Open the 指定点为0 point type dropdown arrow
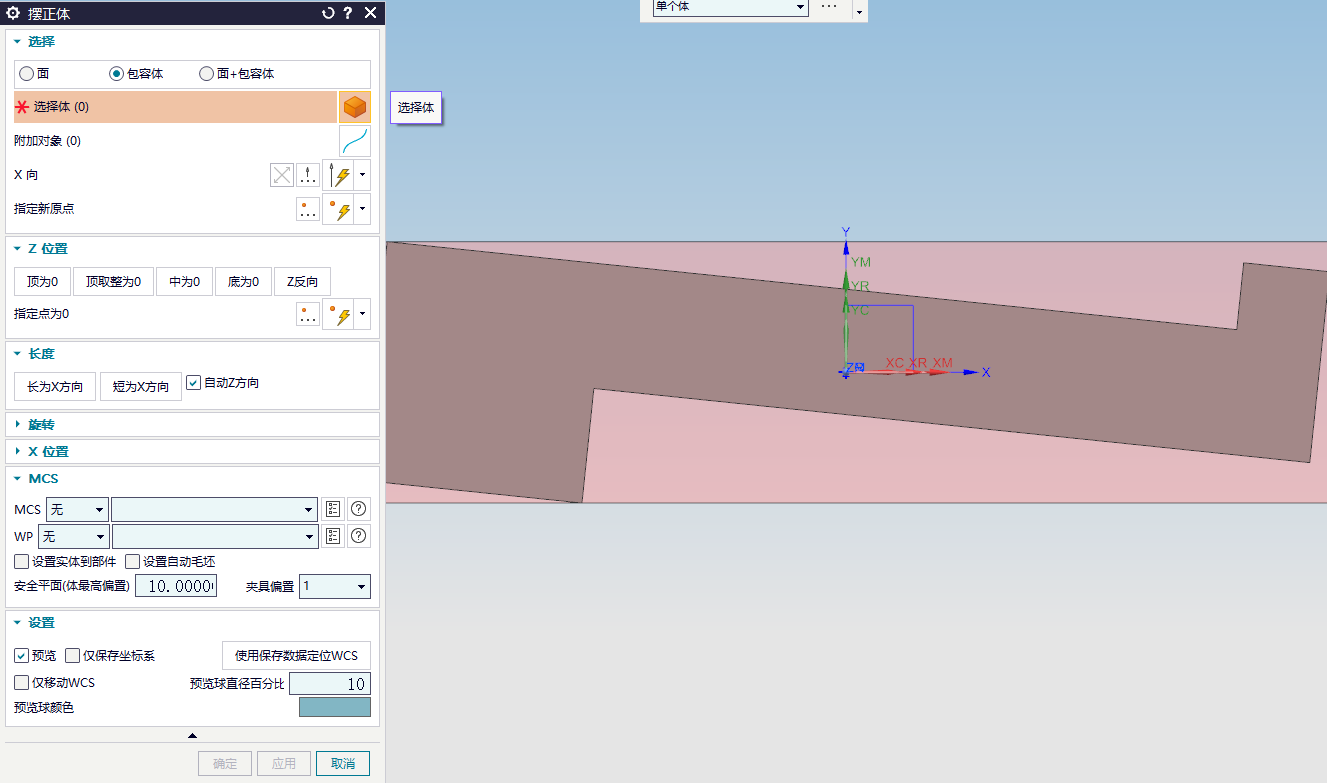 coord(362,315)
